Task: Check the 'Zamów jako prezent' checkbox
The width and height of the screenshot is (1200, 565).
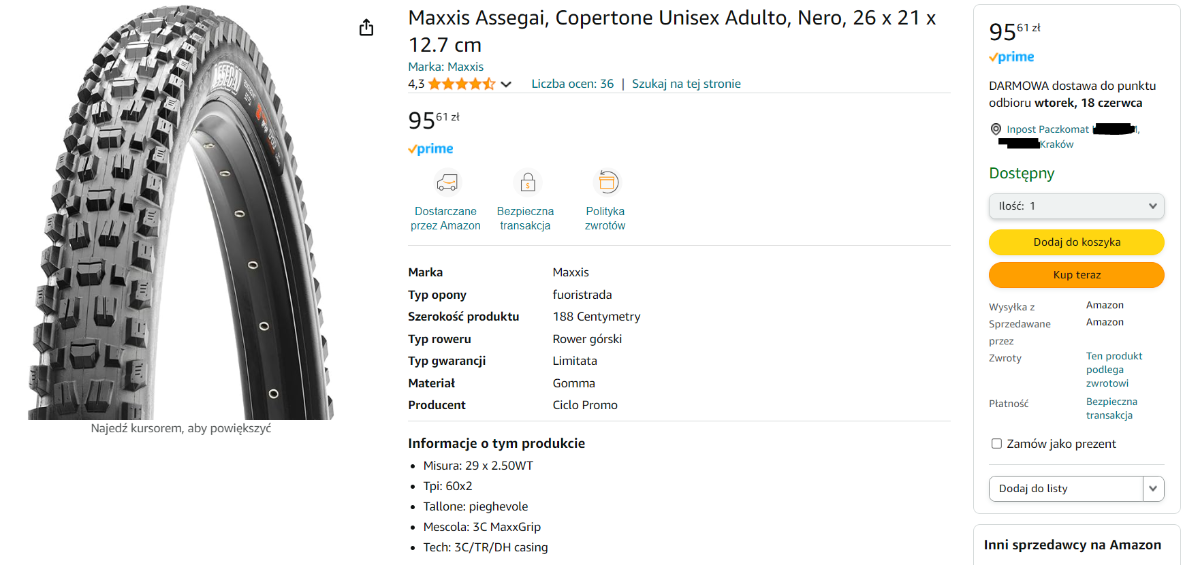Action: (996, 444)
